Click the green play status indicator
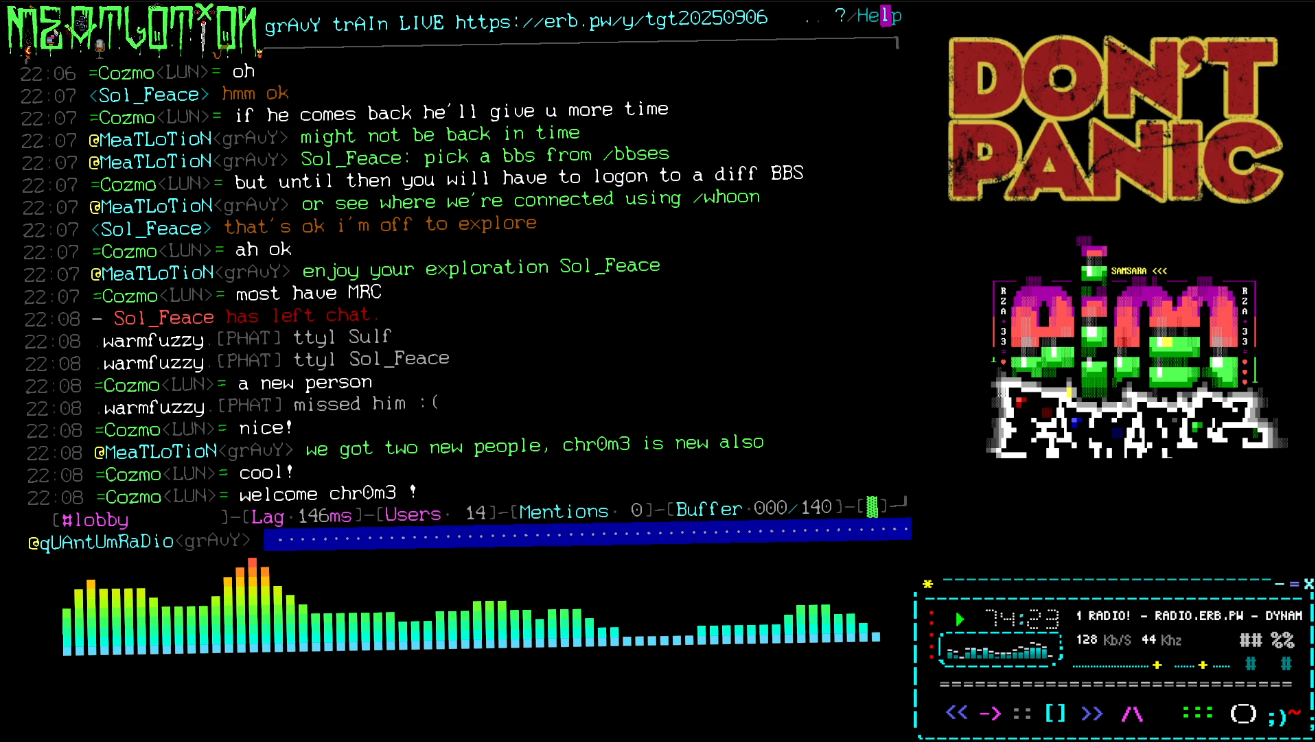This screenshot has height=742, width=1315. 960,620
